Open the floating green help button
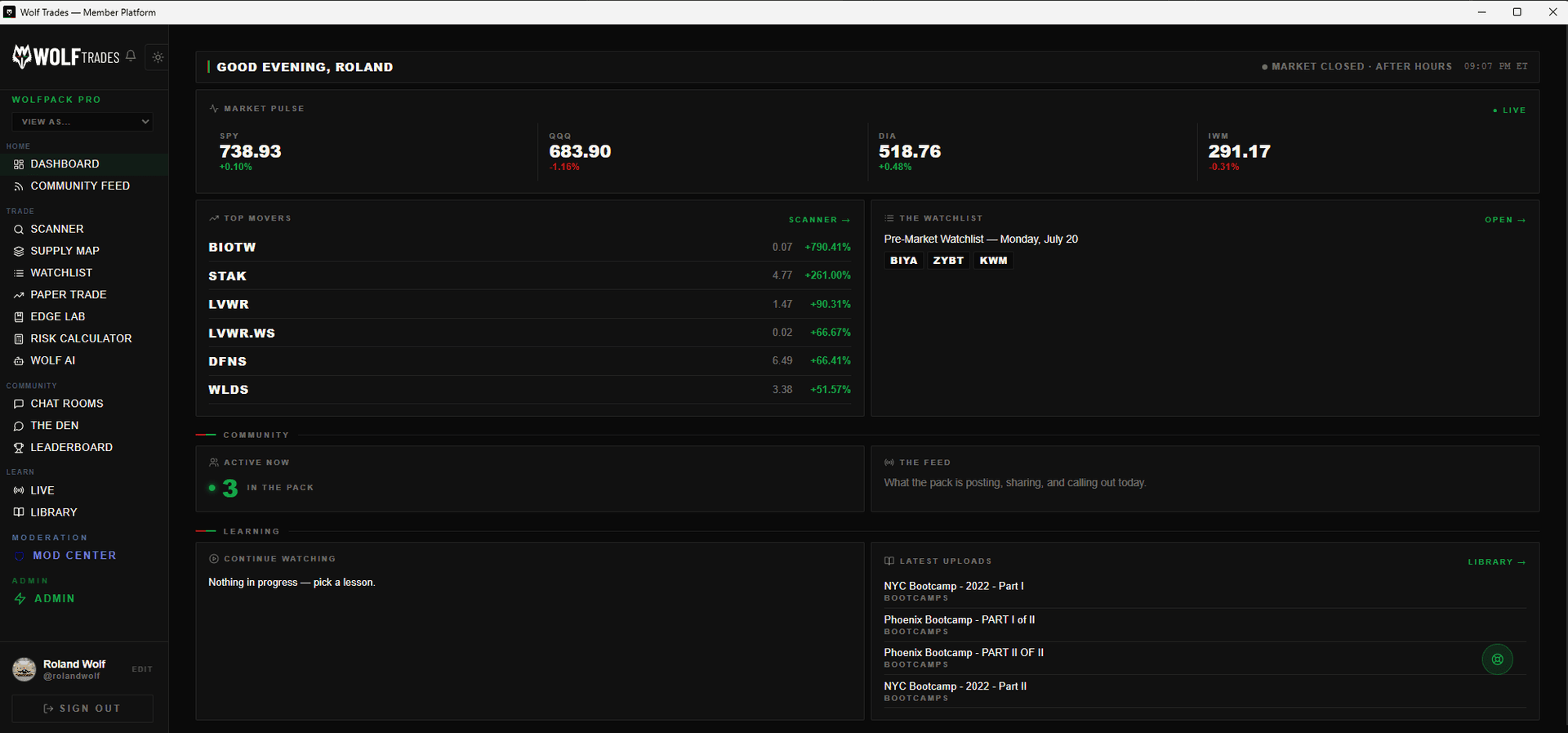 pyautogui.click(x=1497, y=659)
